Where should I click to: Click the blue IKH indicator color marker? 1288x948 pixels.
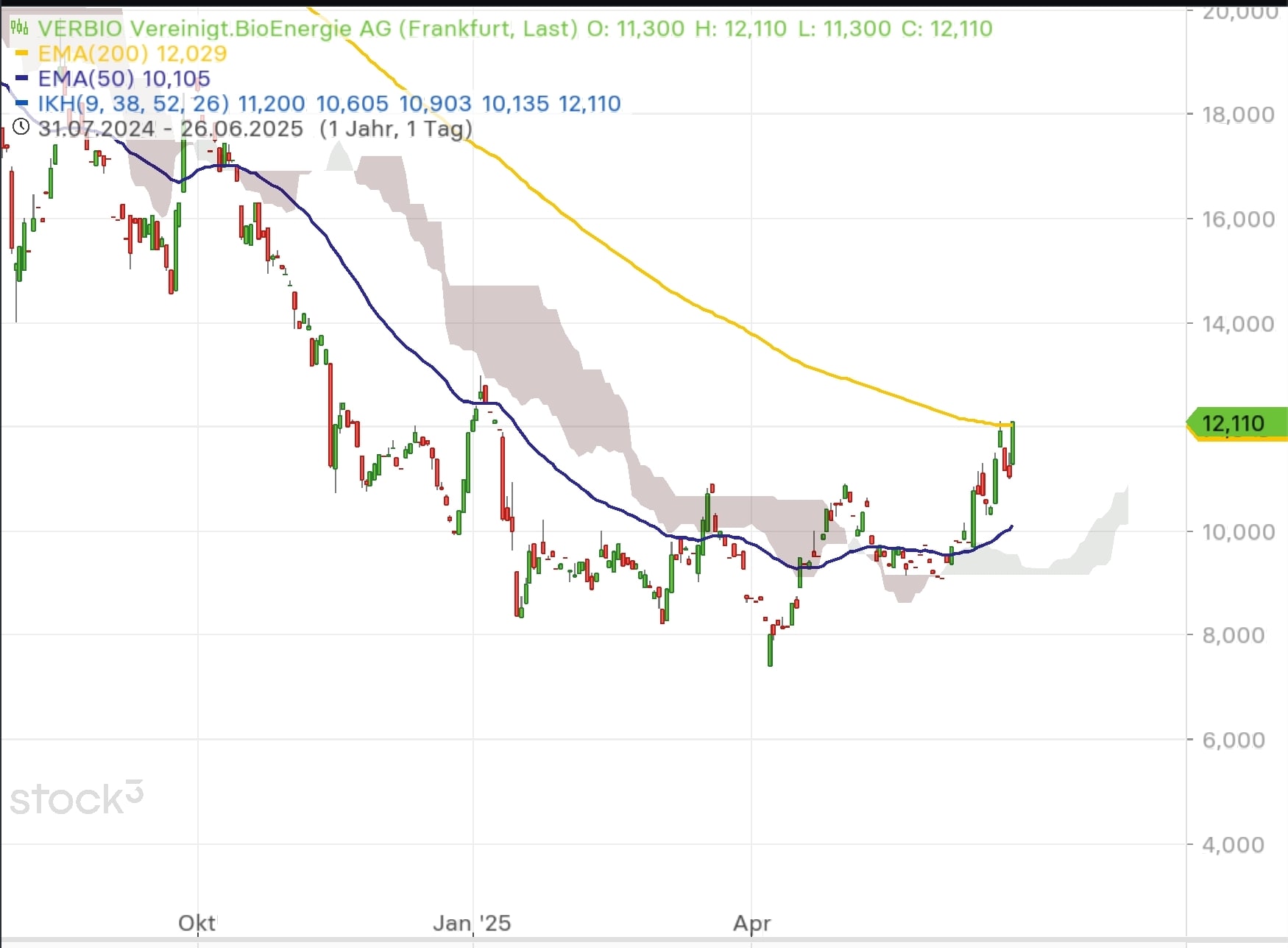(x=21, y=103)
